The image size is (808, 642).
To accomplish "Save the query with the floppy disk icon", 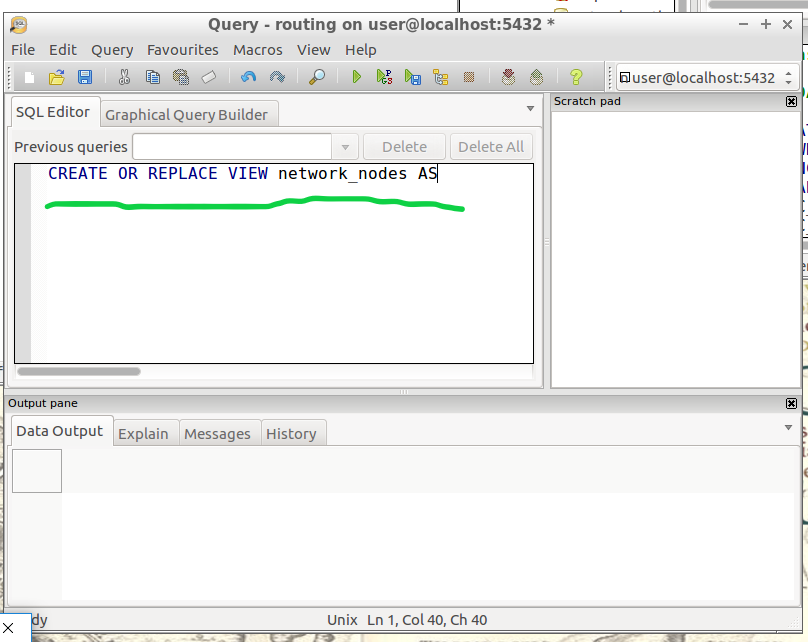I will (85, 77).
